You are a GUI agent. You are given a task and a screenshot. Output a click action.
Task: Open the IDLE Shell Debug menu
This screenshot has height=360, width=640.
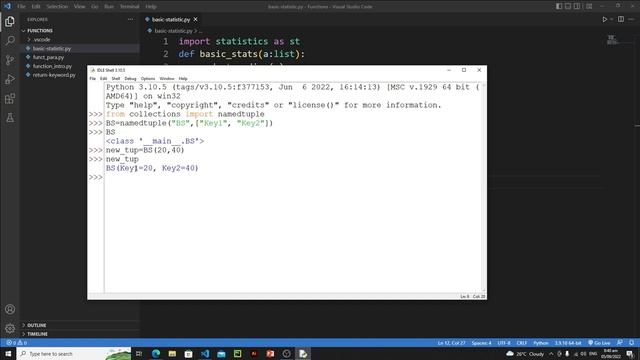pyautogui.click(x=130, y=78)
